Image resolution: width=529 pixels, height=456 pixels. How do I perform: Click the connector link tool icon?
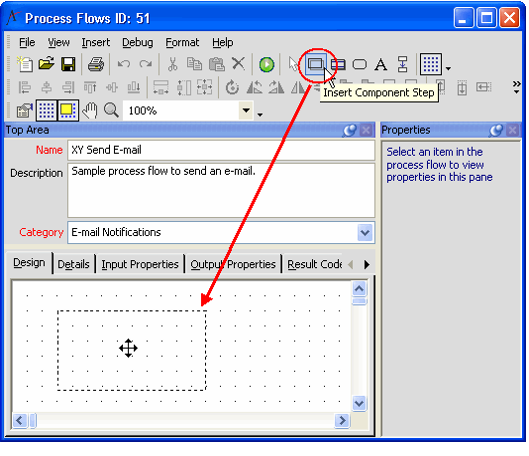(x=402, y=64)
